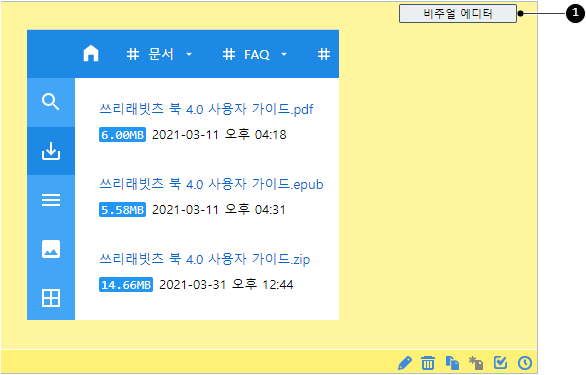Copy using the duplicate pages icon
The width and height of the screenshot is (586, 375).
pyautogui.click(x=452, y=363)
